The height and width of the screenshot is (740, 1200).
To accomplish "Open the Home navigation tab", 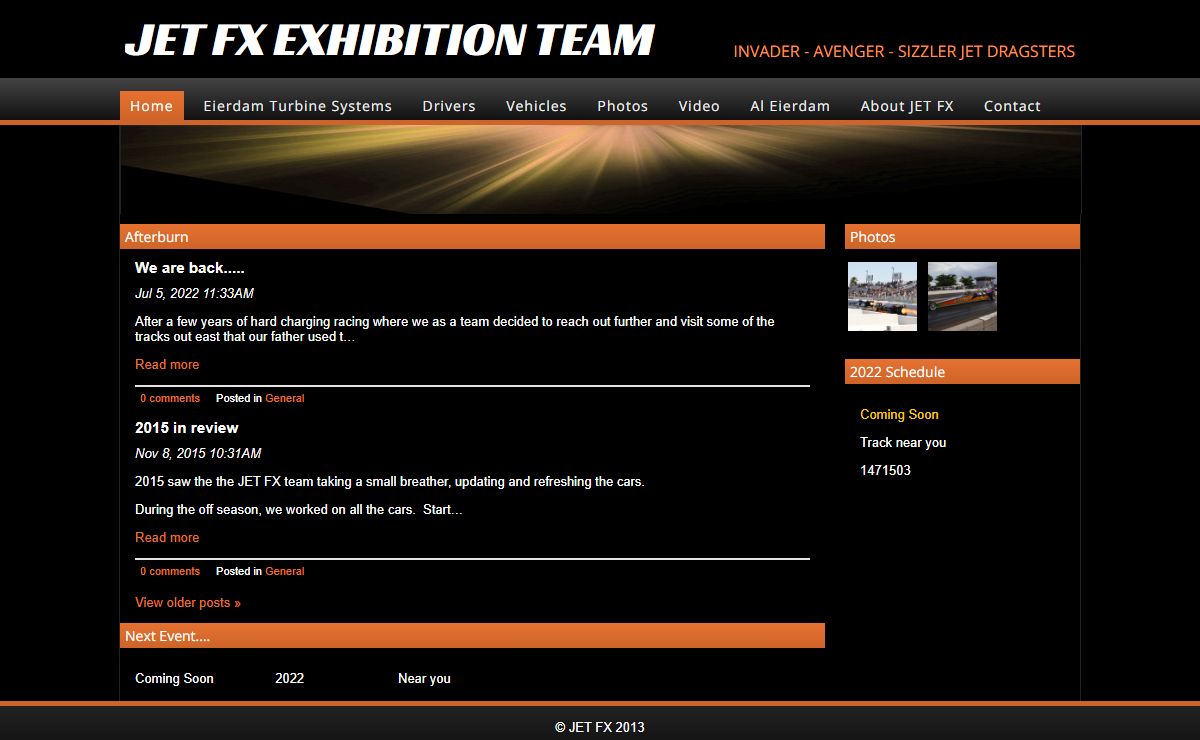I will coord(151,106).
